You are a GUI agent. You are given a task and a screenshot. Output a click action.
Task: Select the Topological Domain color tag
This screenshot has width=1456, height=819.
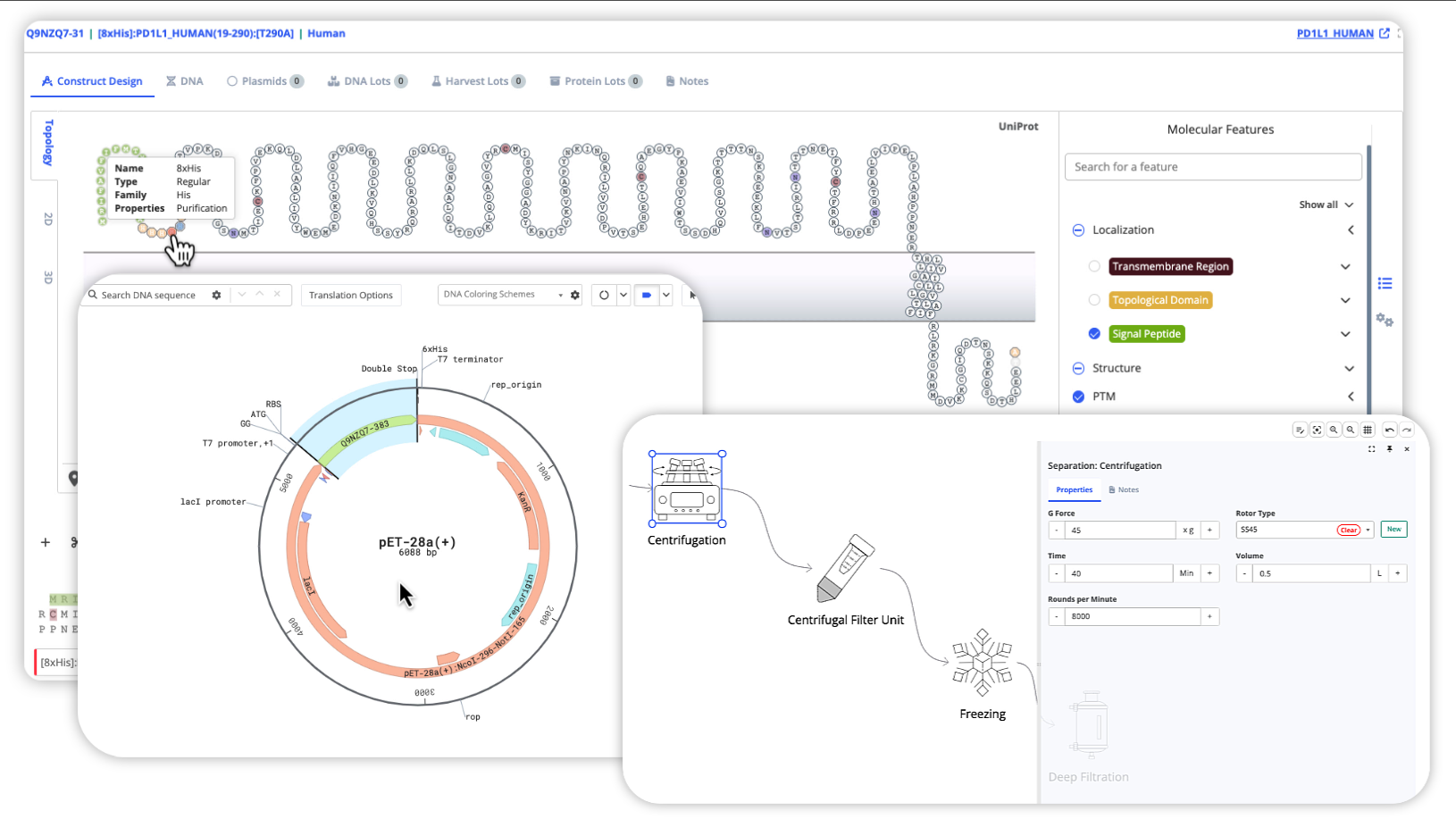click(x=1160, y=300)
